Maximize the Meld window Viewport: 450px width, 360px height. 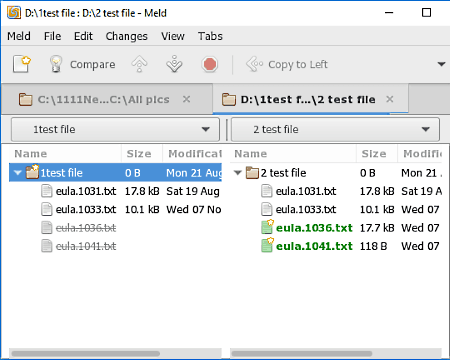tap(426, 13)
